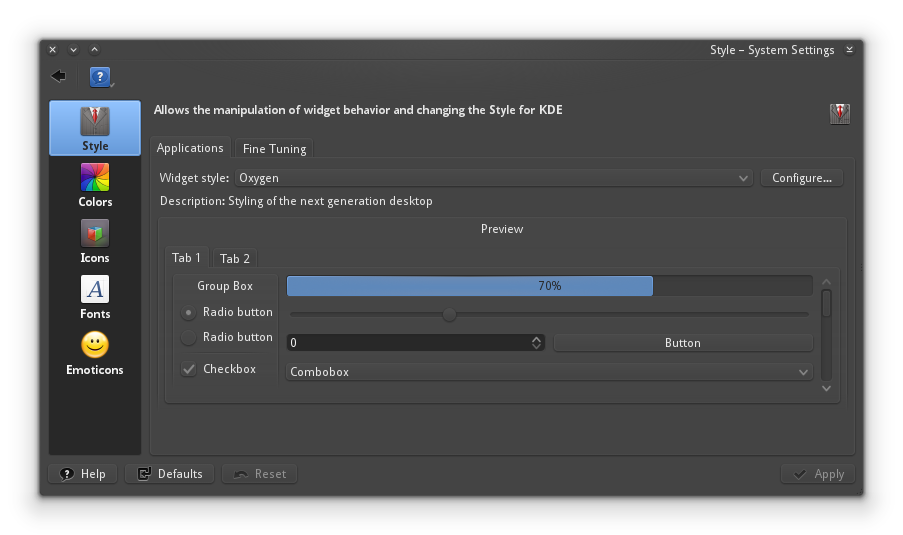
Task: Click the preview scrollbar handle
Action: [x=826, y=303]
